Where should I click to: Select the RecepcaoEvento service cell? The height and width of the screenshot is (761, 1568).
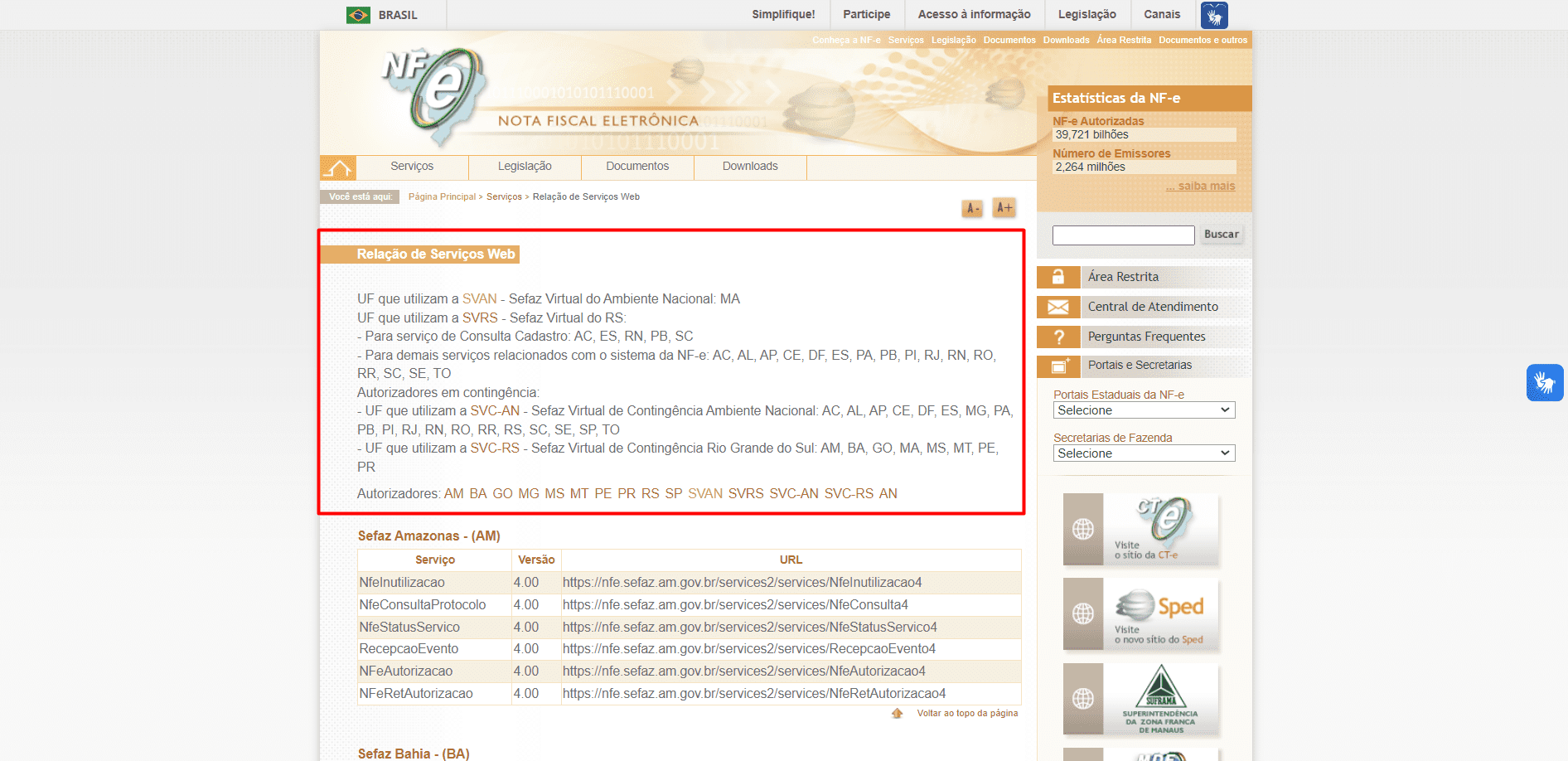coord(434,649)
